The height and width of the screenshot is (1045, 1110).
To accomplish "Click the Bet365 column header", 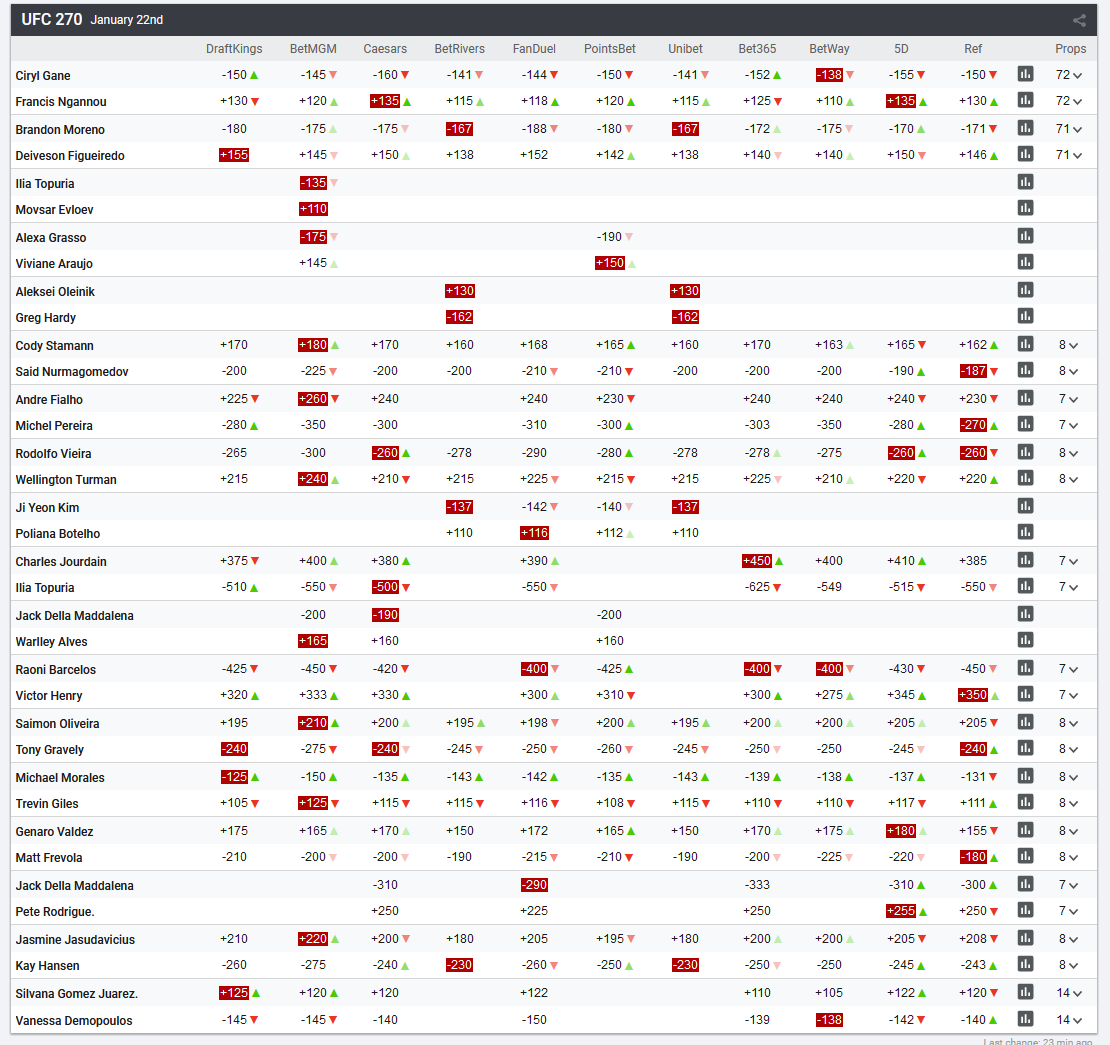I will point(757,49).
